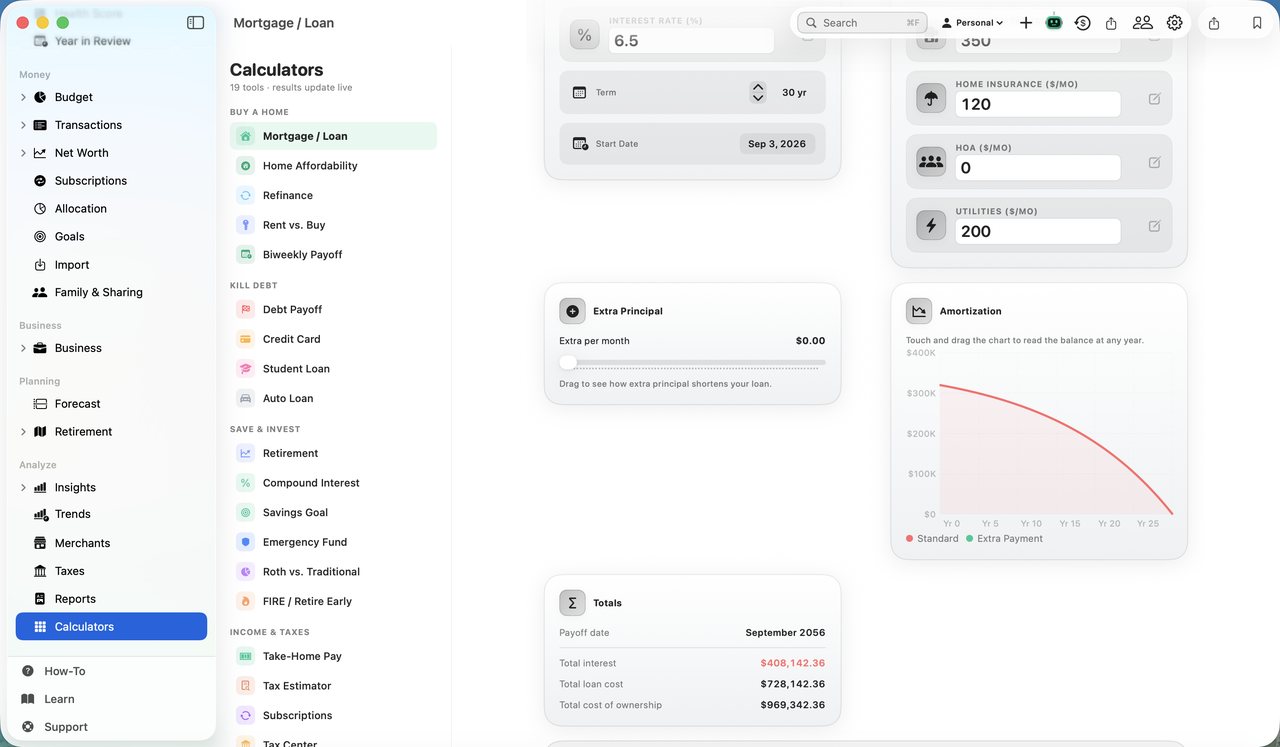Open Take-Home Pay calculator

point(333,656)
